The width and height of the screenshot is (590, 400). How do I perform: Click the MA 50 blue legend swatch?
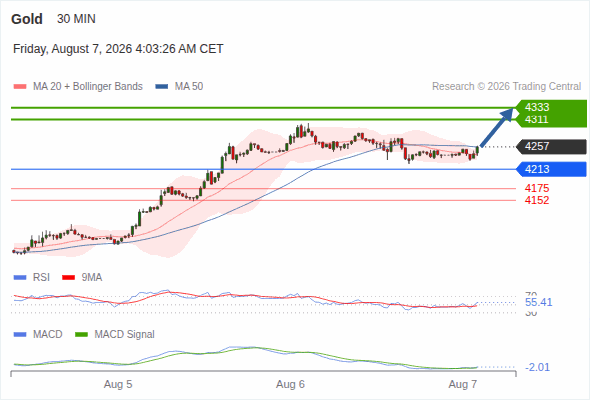[x=162, y=87]
